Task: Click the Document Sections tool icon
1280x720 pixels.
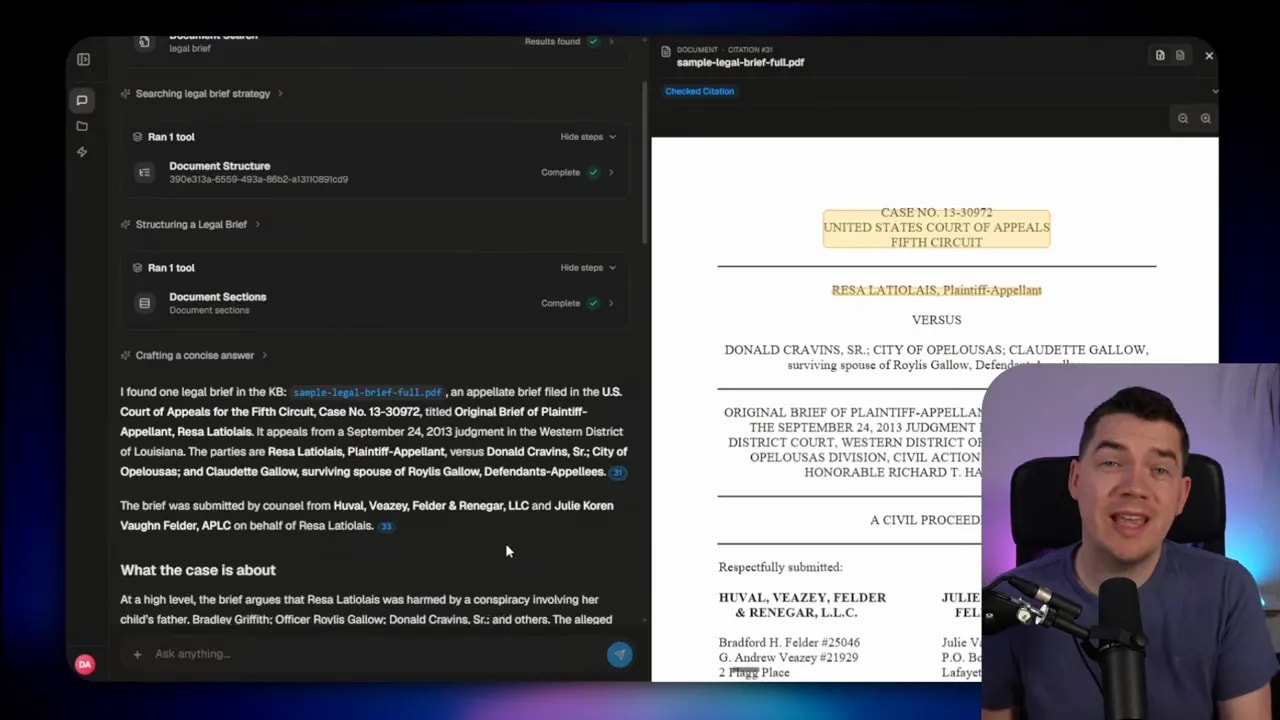Action: click(x=145, y=303)
